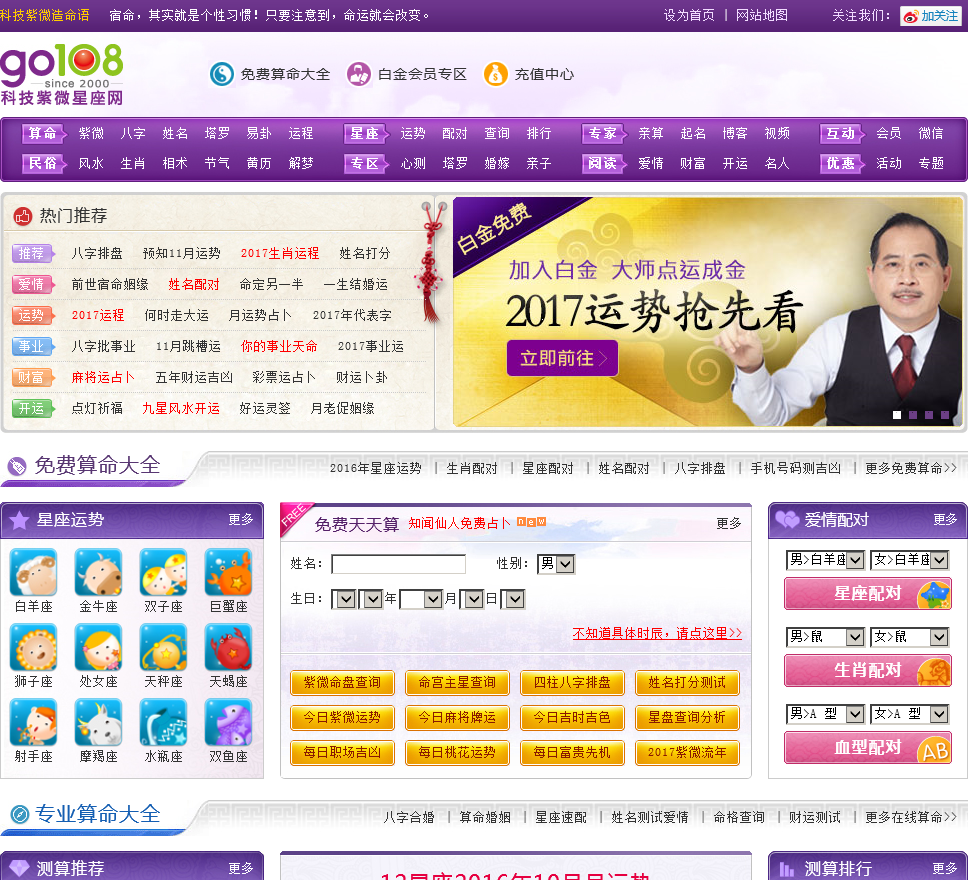Click the diamond icon in 测算推荐 header
968x880 pixels.
19,868
